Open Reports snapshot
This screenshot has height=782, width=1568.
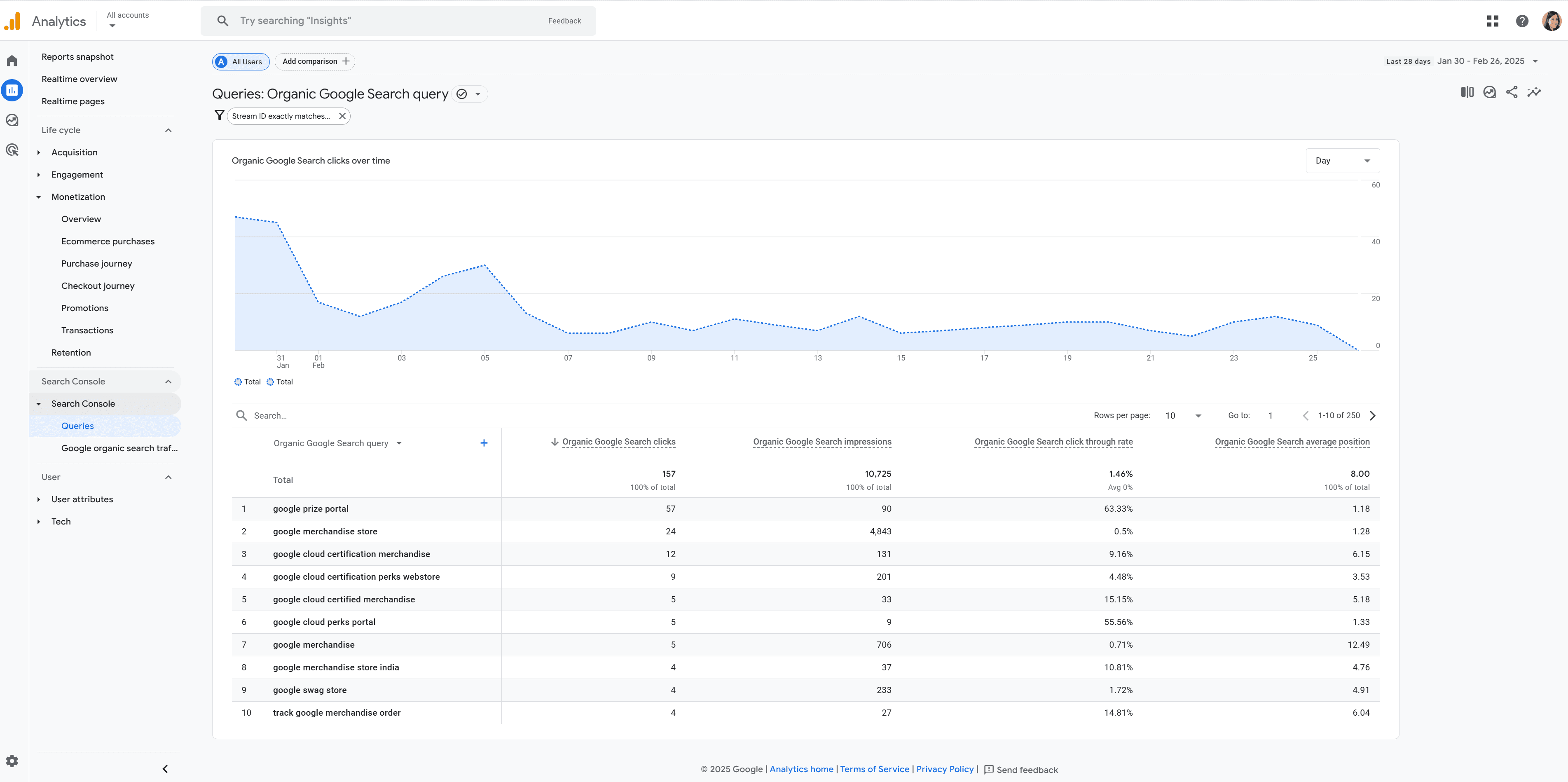[x=77, y=56]
